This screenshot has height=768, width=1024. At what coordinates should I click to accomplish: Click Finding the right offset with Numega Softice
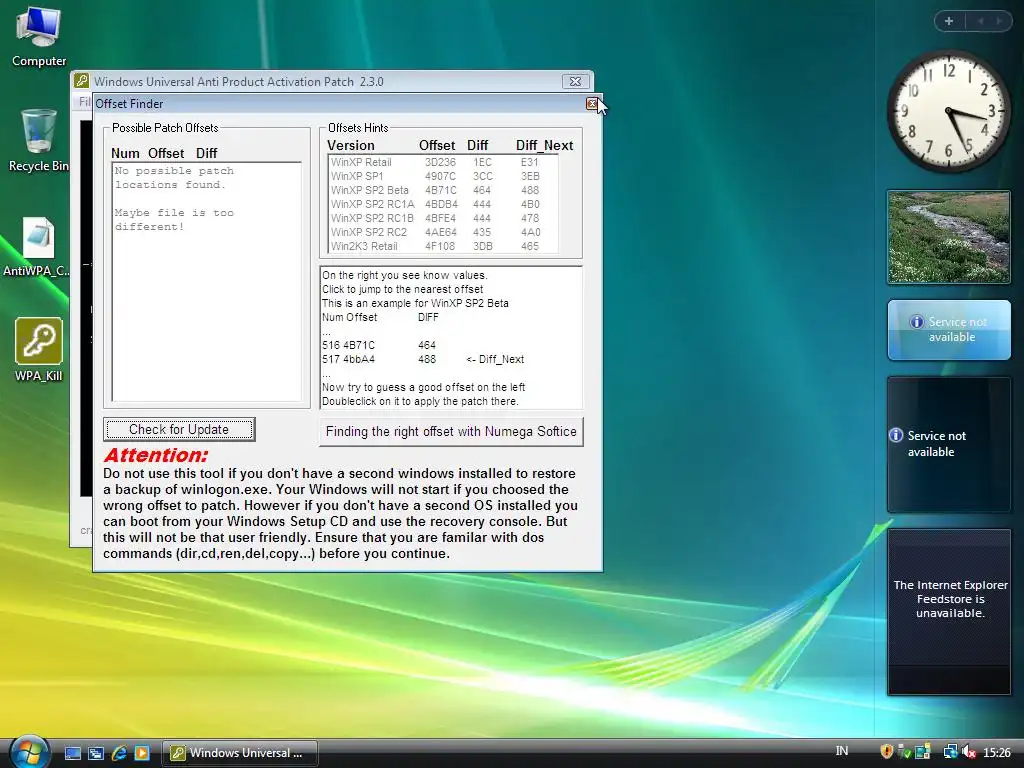tap(451, 431)
